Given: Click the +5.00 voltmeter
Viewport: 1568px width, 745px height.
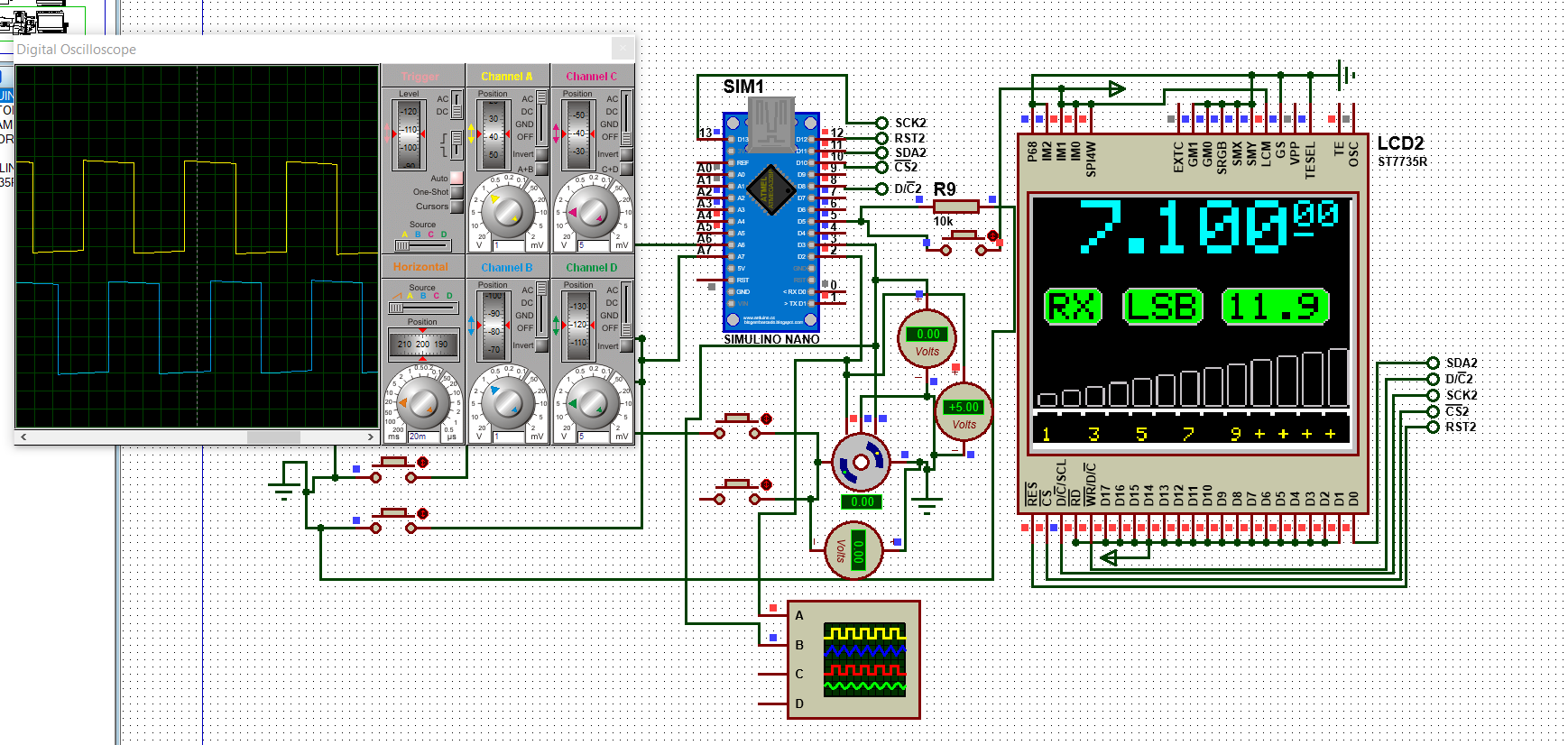Looking at the screenshot, I should 964,414.
